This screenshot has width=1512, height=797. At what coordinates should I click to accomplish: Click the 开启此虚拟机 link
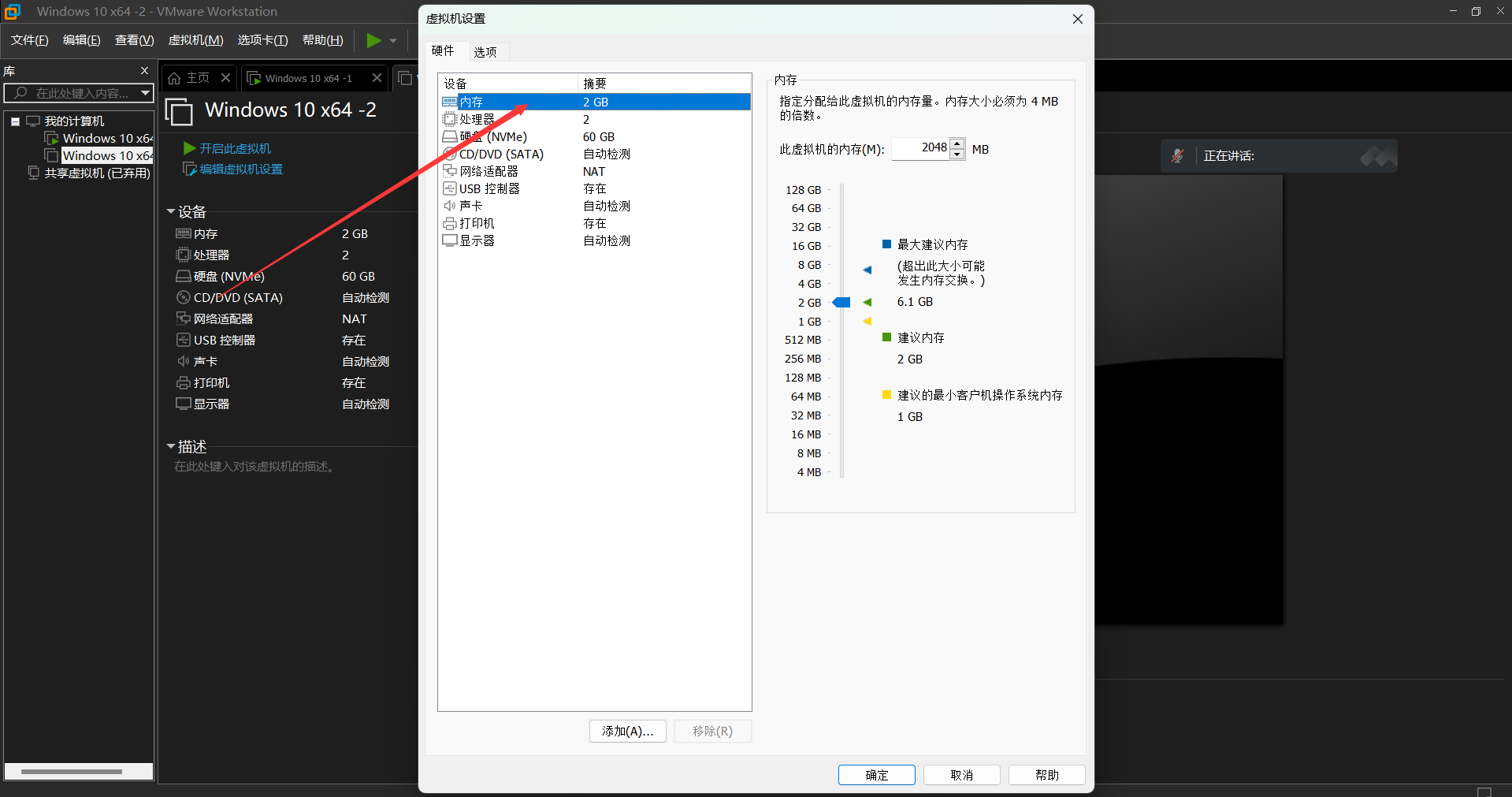[235, 148]
